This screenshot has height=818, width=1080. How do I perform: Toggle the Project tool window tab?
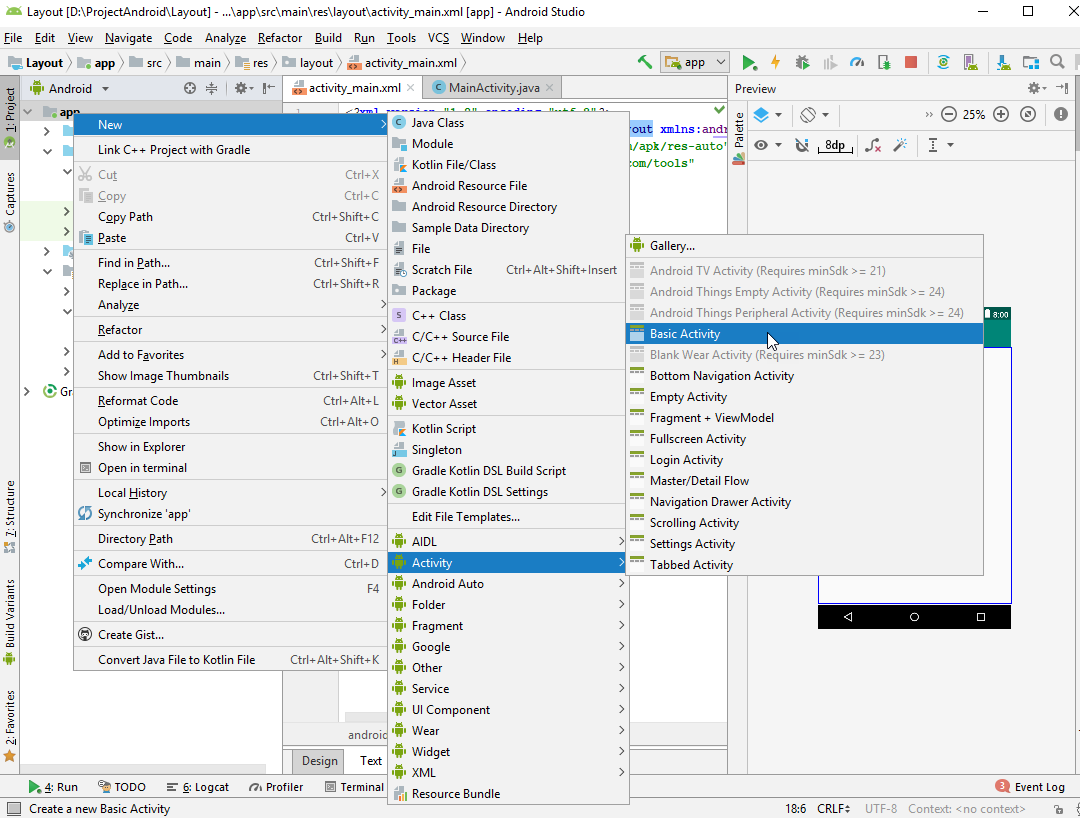10,117
